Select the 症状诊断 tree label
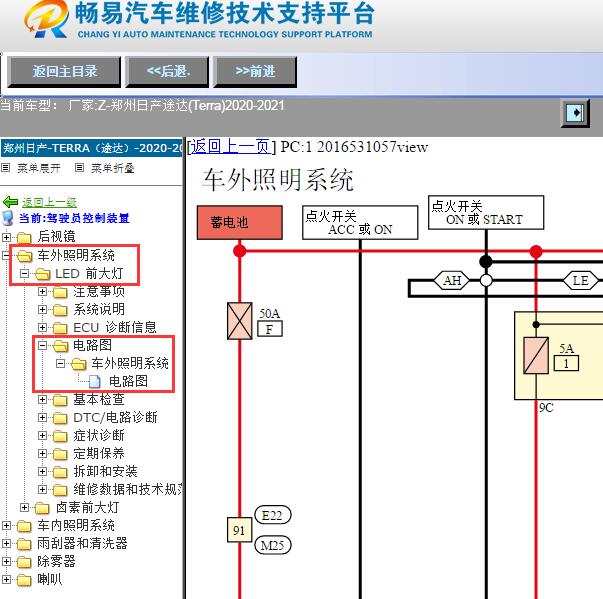This screenshot has height=599, width=603. coord(99,435)
